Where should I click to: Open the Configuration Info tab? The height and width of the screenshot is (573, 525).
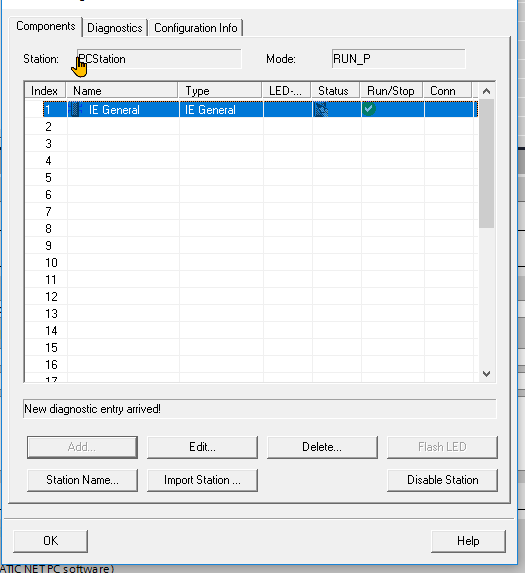195,28
